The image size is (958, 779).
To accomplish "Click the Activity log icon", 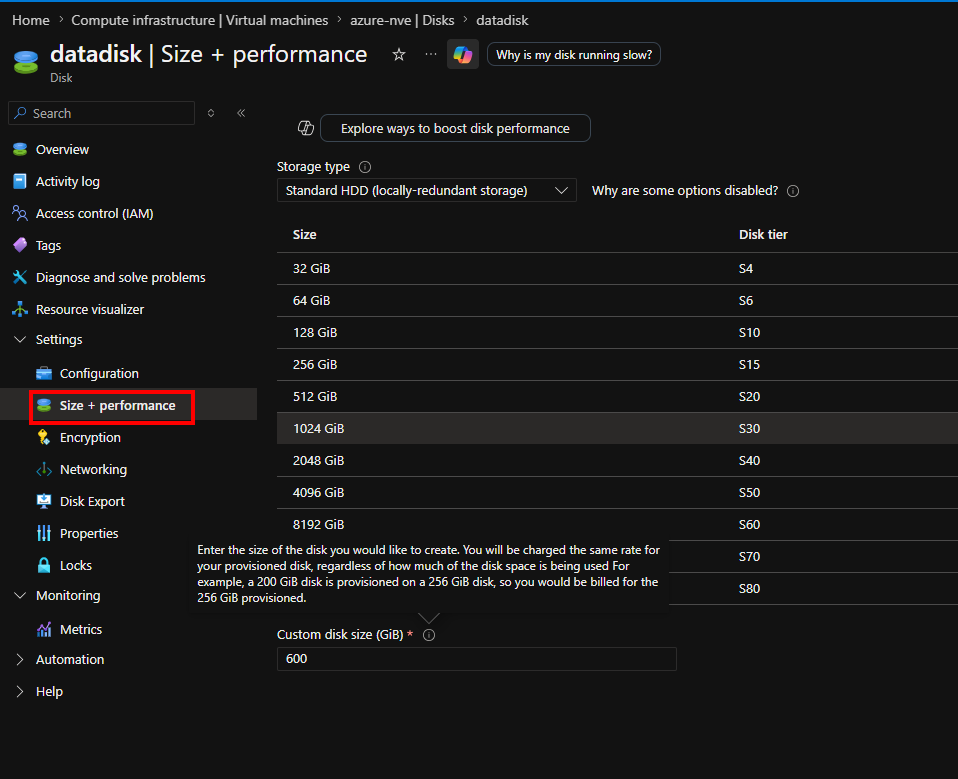I will tap(20, 181).
